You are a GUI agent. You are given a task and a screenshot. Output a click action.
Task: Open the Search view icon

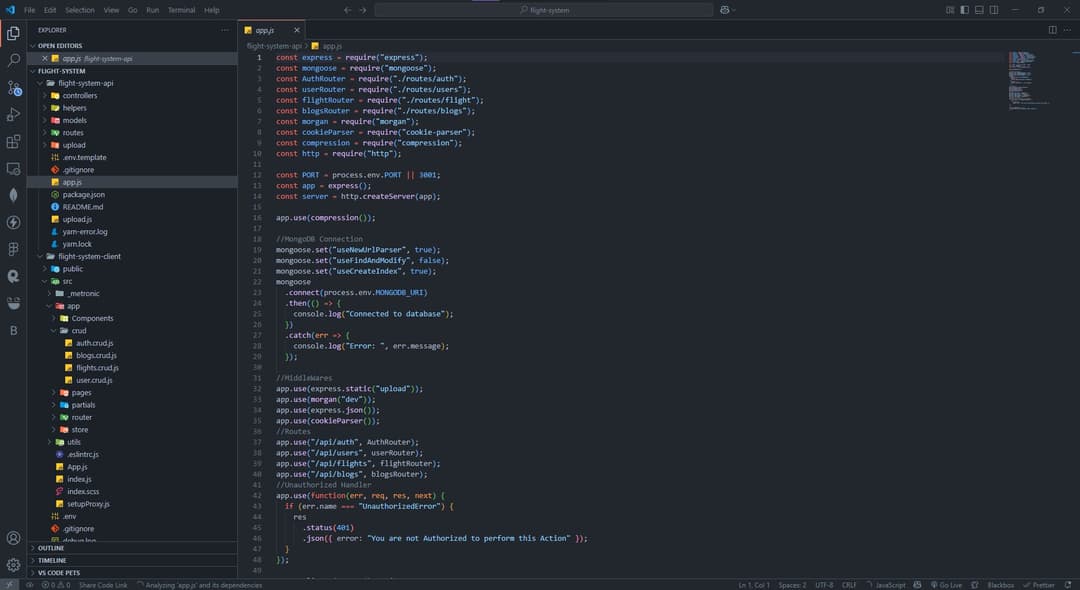click(x=13, y=61)
